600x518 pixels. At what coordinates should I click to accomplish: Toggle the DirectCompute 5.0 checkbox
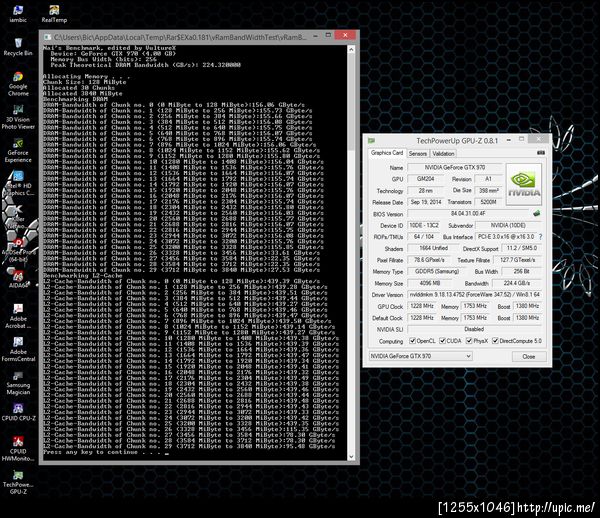(x=495, y=340)
